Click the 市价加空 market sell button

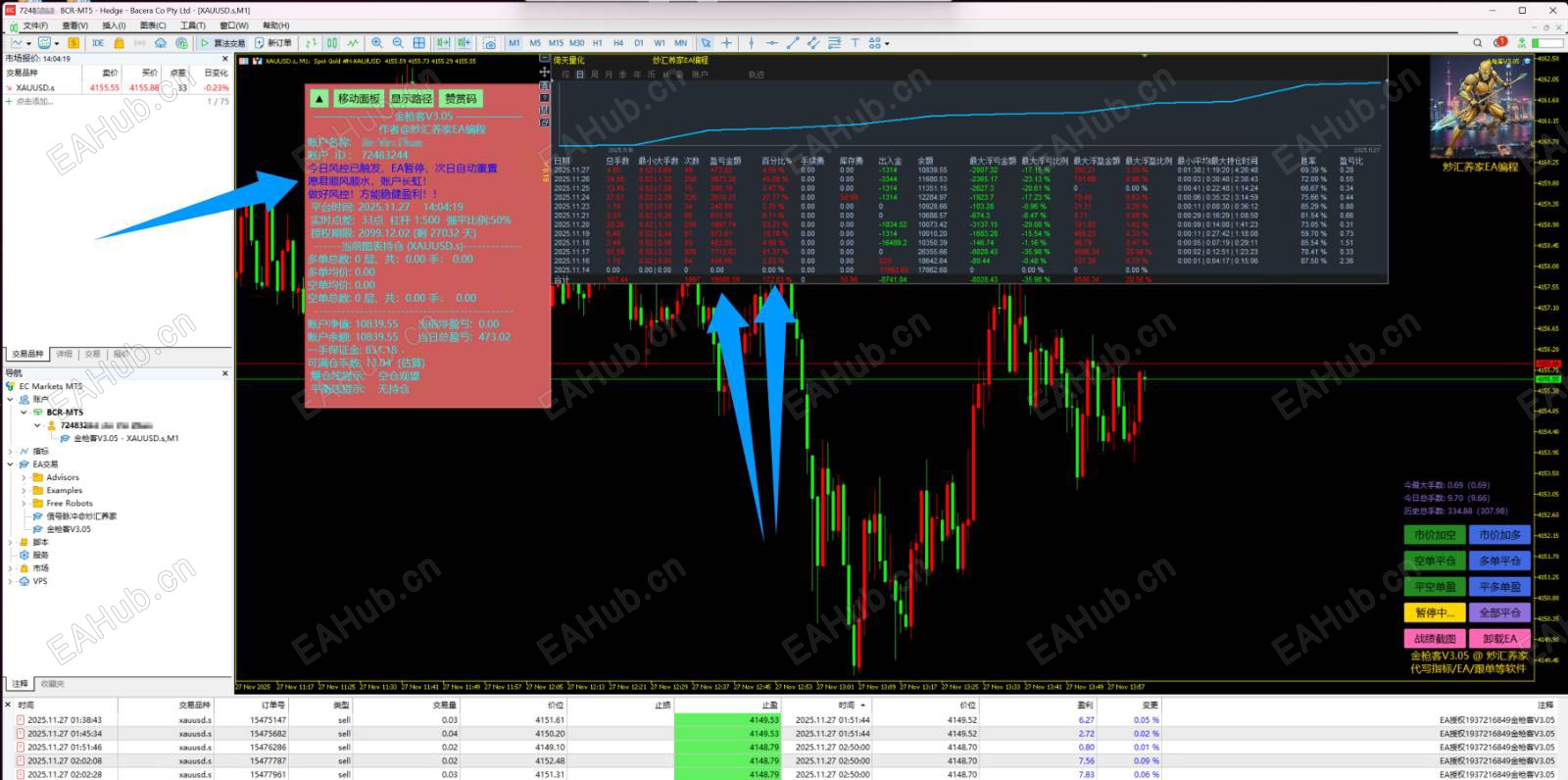(1435, 535)
